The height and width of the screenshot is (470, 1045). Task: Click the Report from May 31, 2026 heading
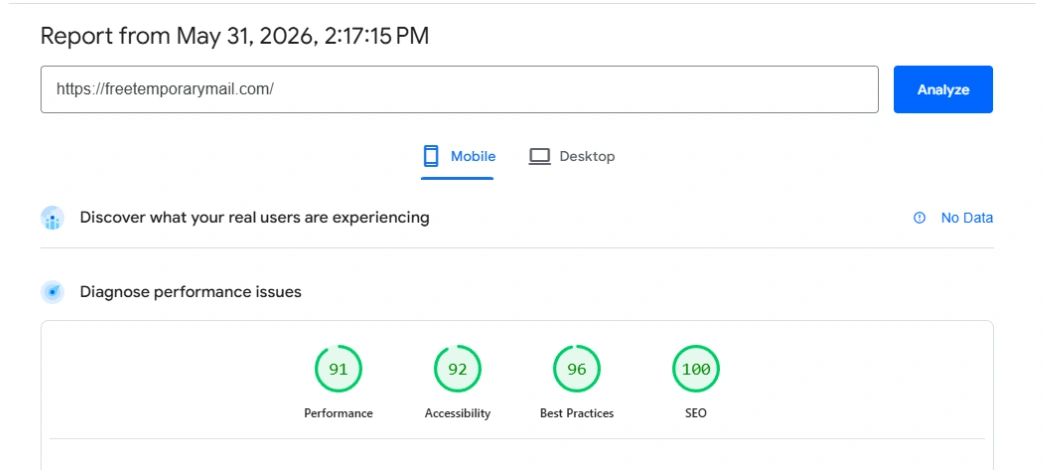[x=235, y=36]
